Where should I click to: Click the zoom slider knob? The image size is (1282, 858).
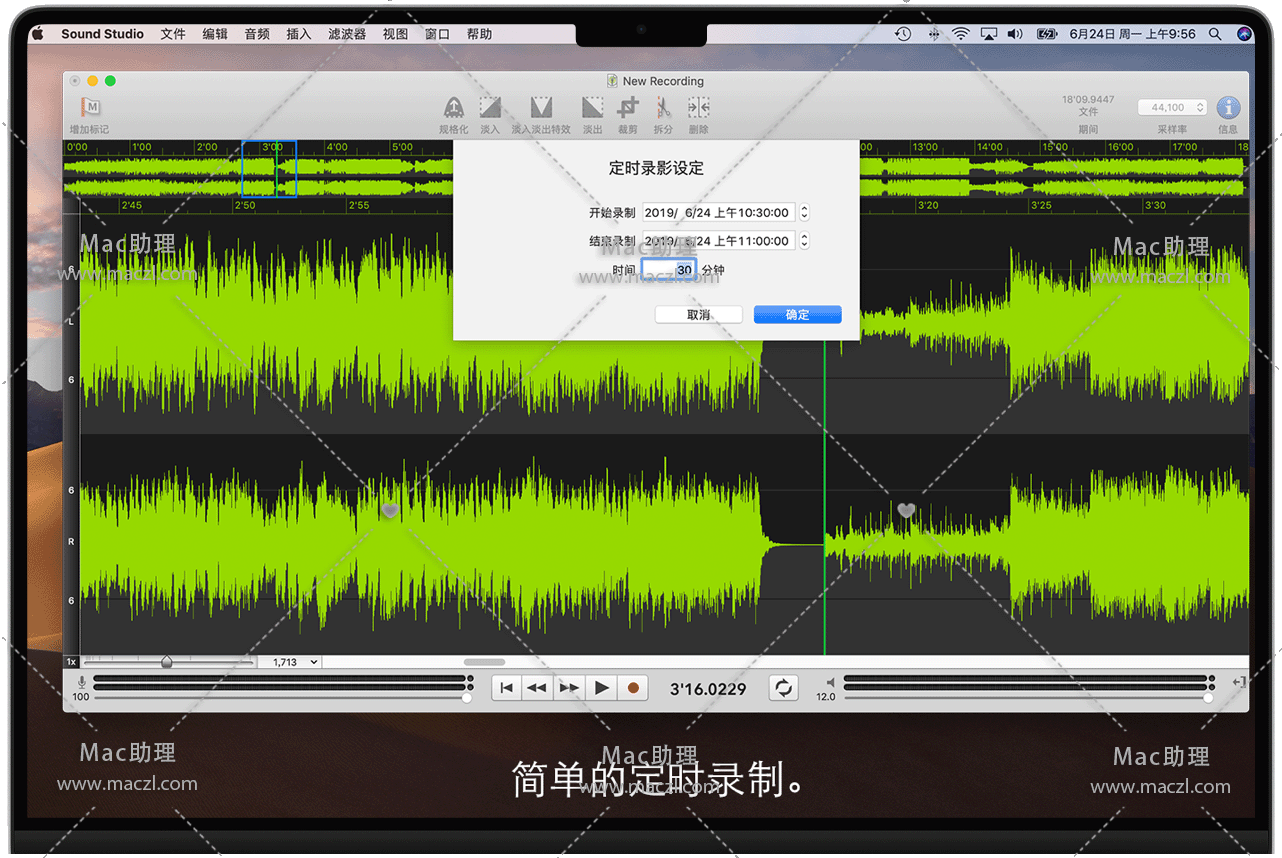(167, 662)
